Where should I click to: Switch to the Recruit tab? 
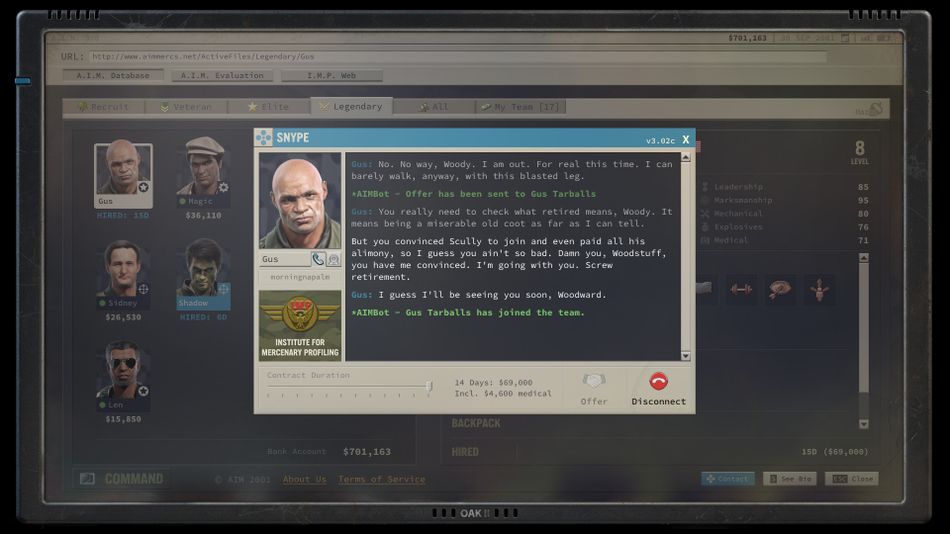point(104,107)
